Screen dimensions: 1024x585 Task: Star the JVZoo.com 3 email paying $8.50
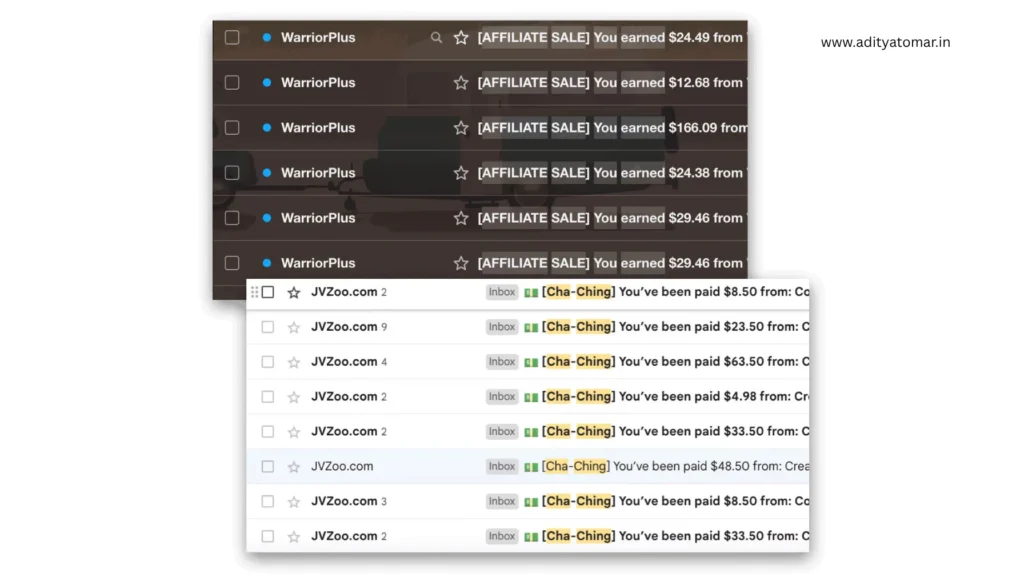click(294, 501)
